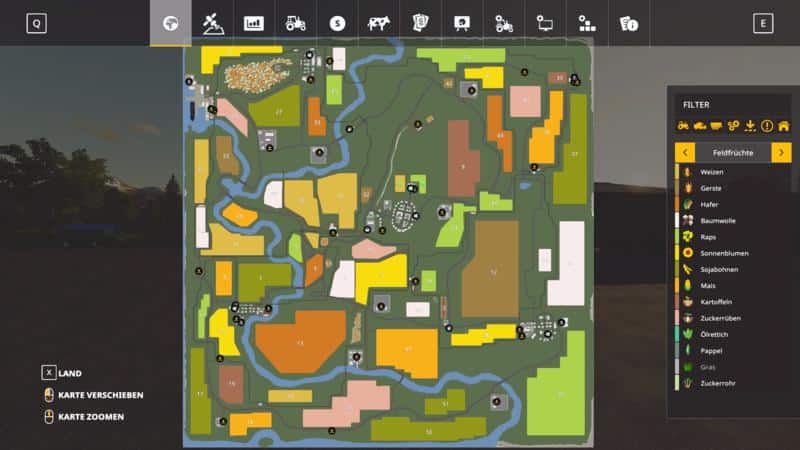Go to next filter category with right arrow
This screenshot has width=800, height=450.
[x=781, y=152]
